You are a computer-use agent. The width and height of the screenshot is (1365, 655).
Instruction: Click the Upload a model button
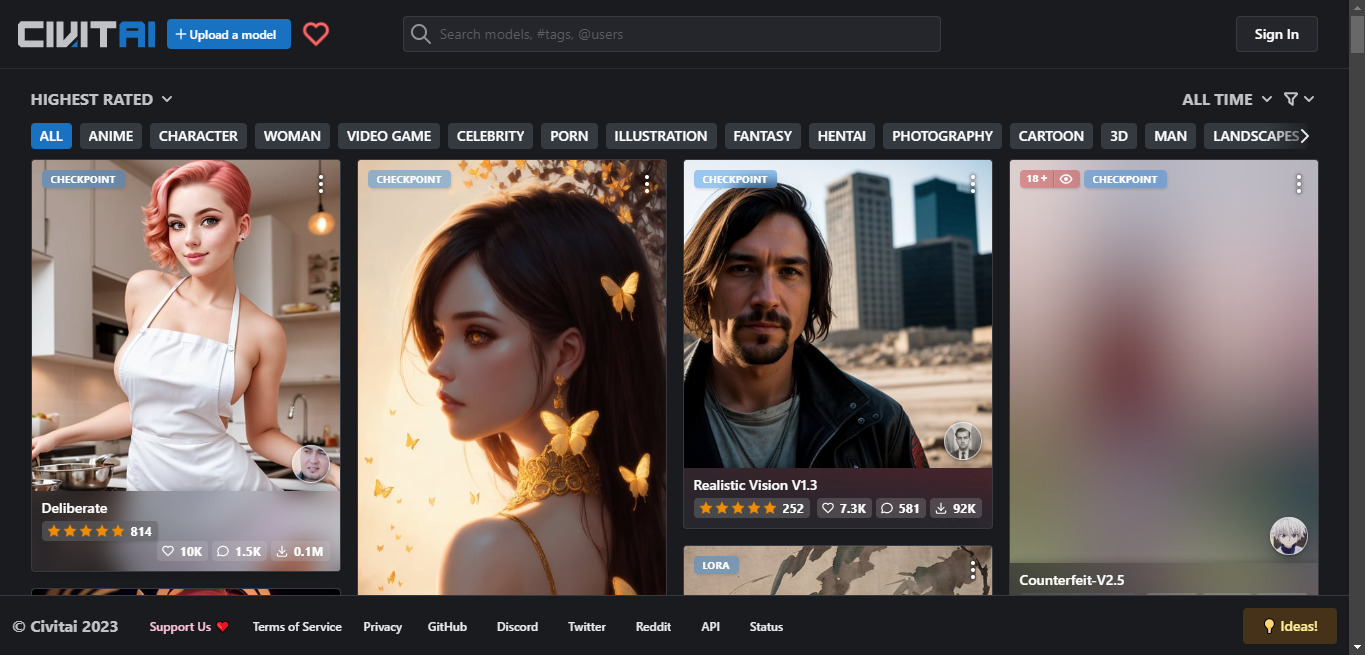coord(229,34)
